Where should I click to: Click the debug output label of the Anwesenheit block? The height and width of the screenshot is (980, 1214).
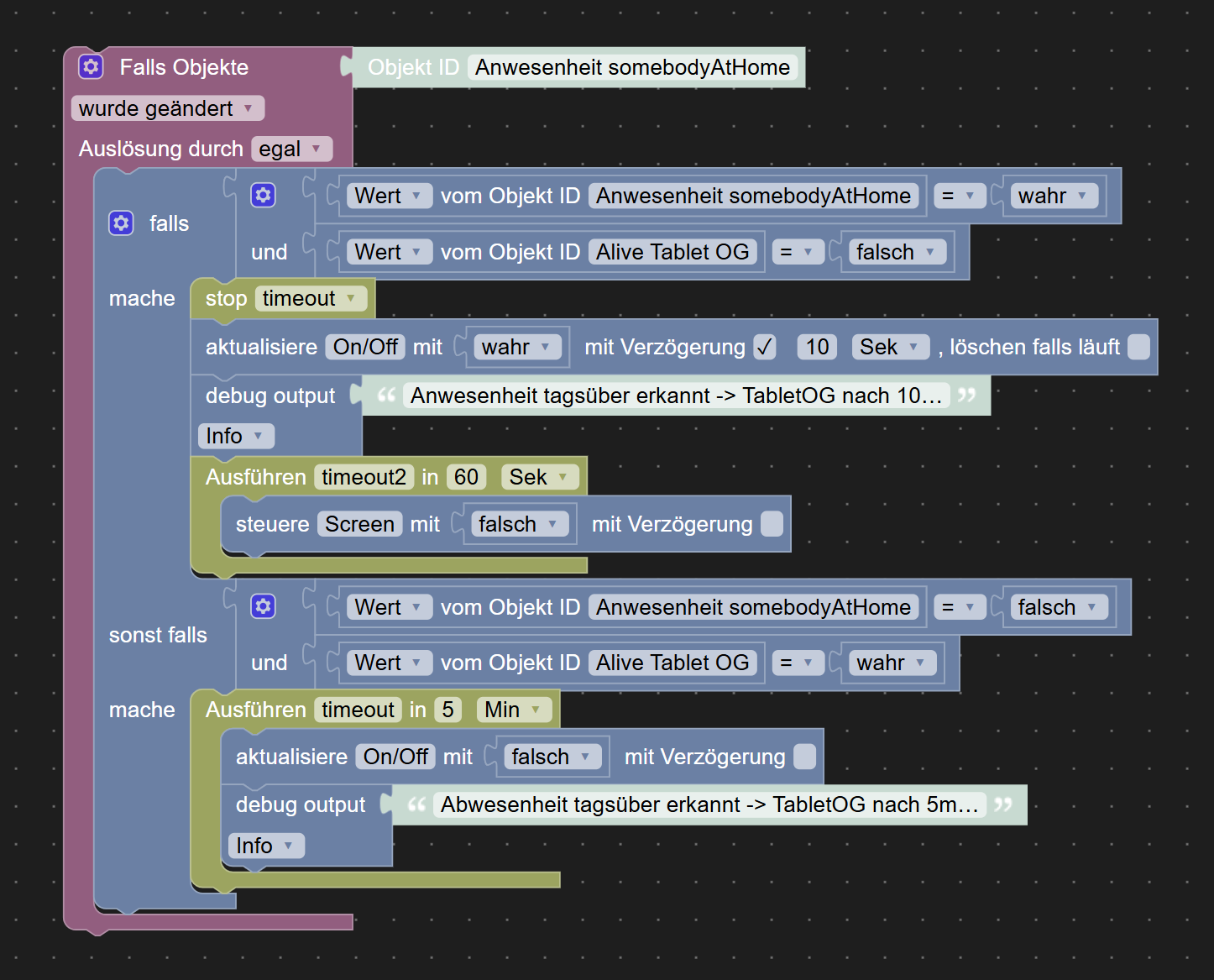pyautogui.click(x=270, y=396)
